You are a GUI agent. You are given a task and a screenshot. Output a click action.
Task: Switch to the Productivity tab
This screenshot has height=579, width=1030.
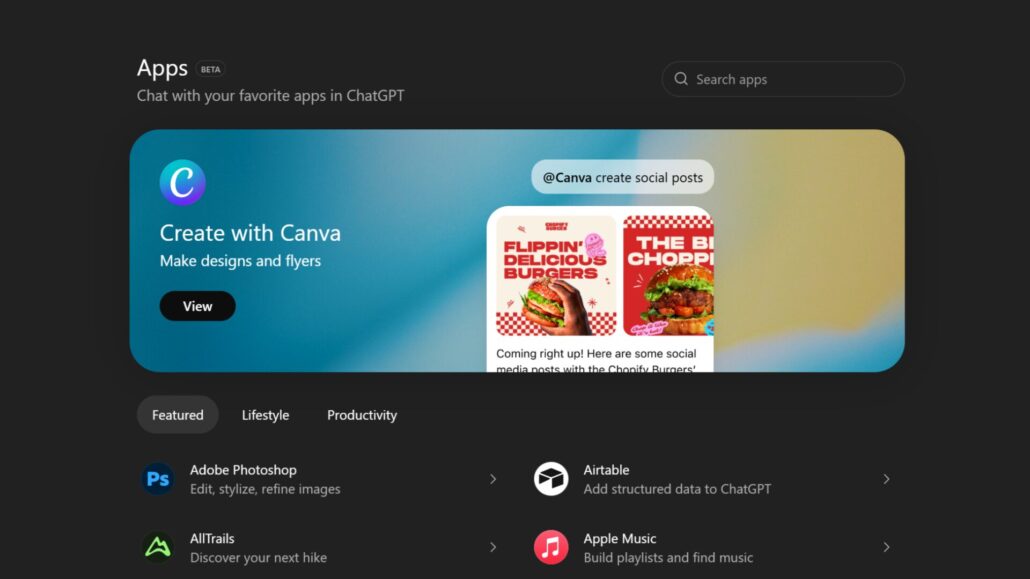pyautogui.click(x=362, y=414)
